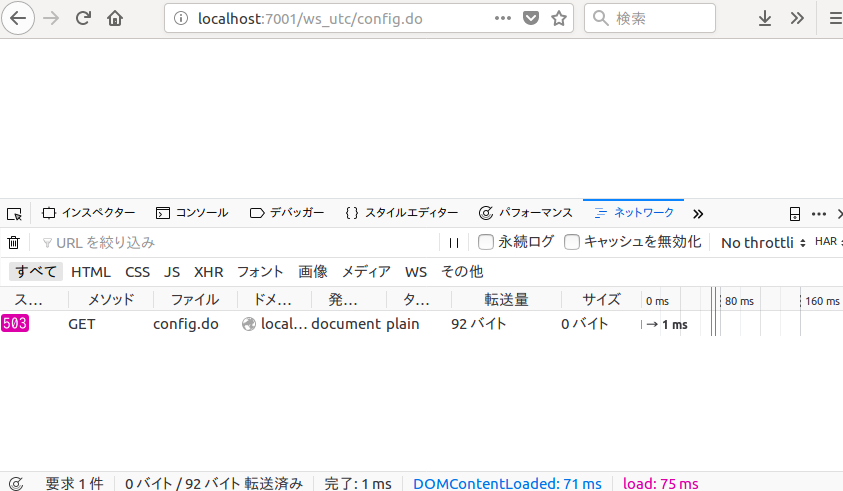Switch to the インスペクター tab
The height and width of the screenshot is (491, 843).
point(89,213)
